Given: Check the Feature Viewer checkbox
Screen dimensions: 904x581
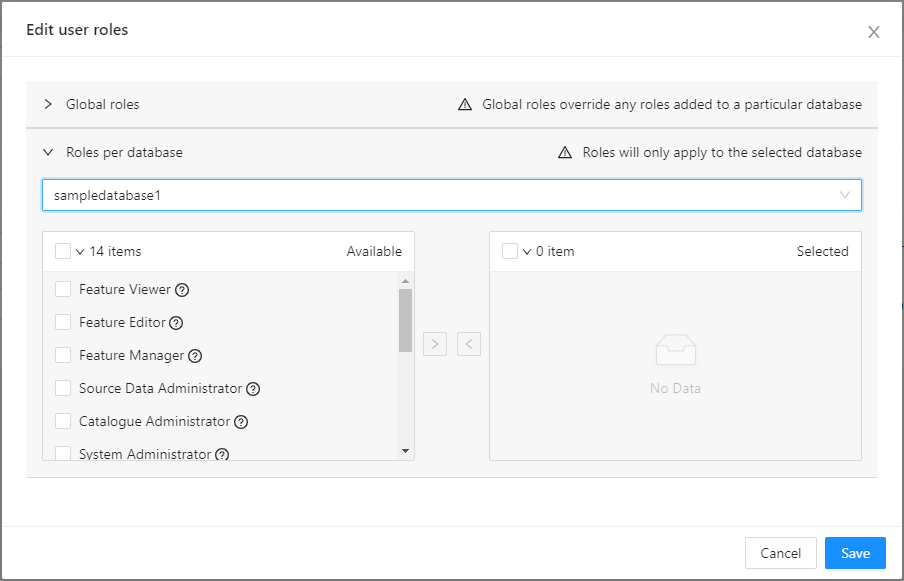Looking at the screenshot, I should [x=63, y=290].
